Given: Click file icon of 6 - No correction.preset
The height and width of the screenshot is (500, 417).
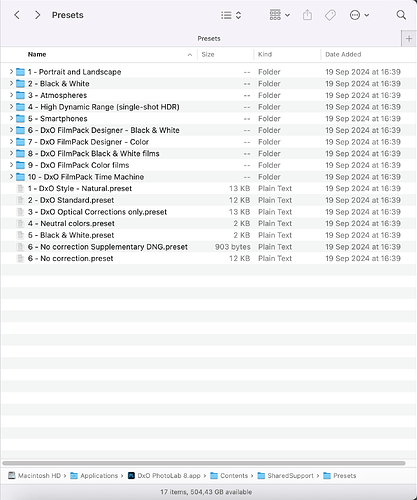Looking at the screenshot, I should pyautogui.click(x=20, y=258).
